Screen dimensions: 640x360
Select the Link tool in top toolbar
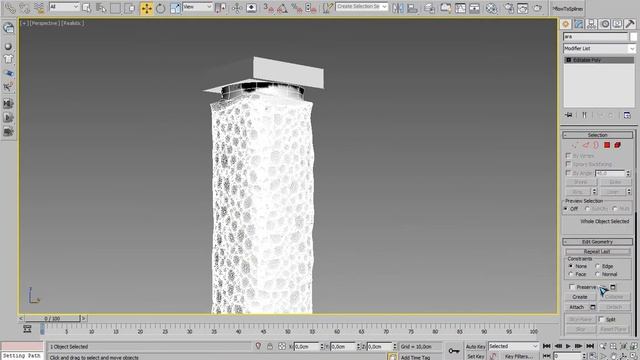10,8
